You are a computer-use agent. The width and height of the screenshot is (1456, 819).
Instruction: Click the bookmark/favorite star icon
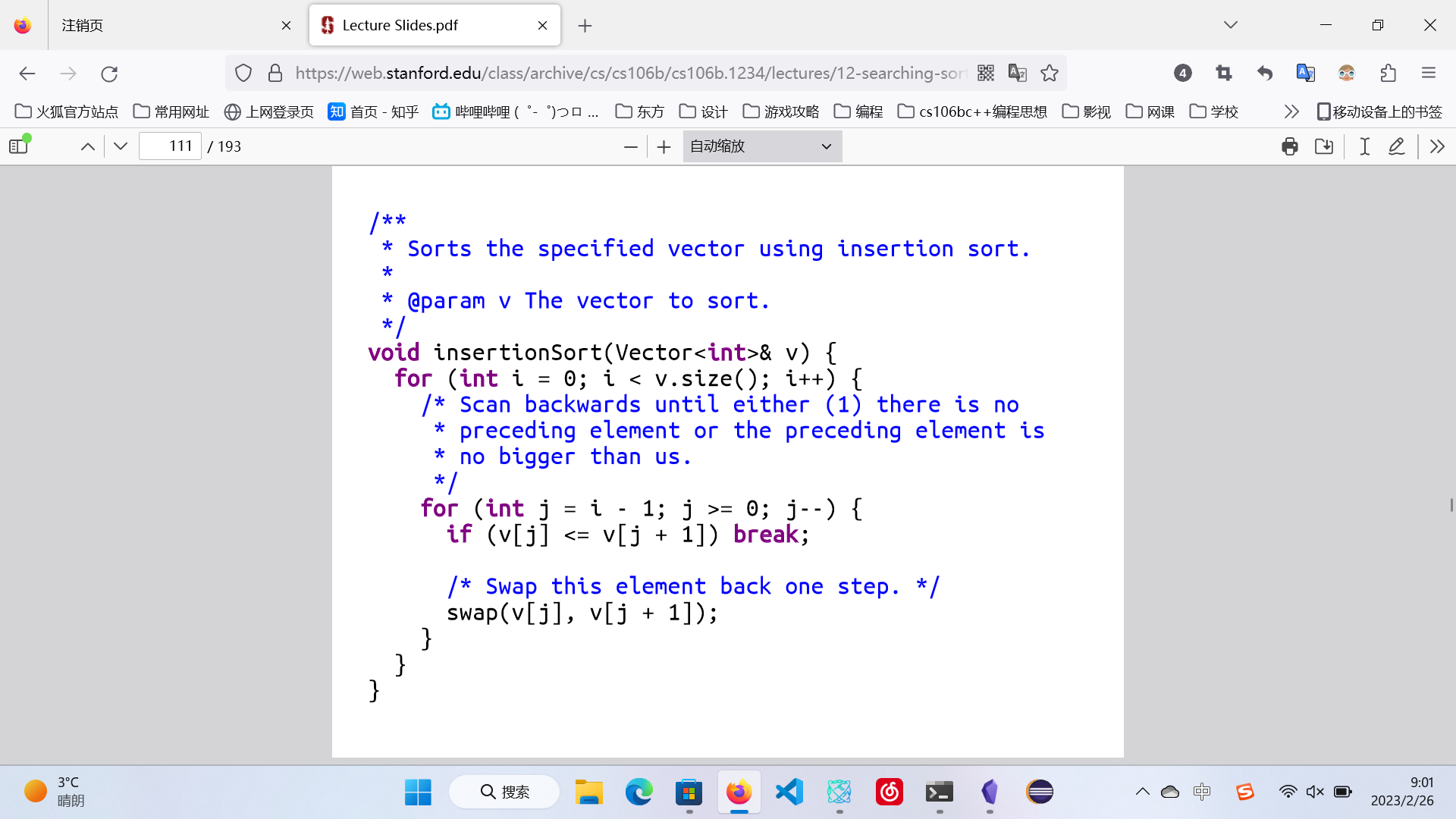point(1050,73)
